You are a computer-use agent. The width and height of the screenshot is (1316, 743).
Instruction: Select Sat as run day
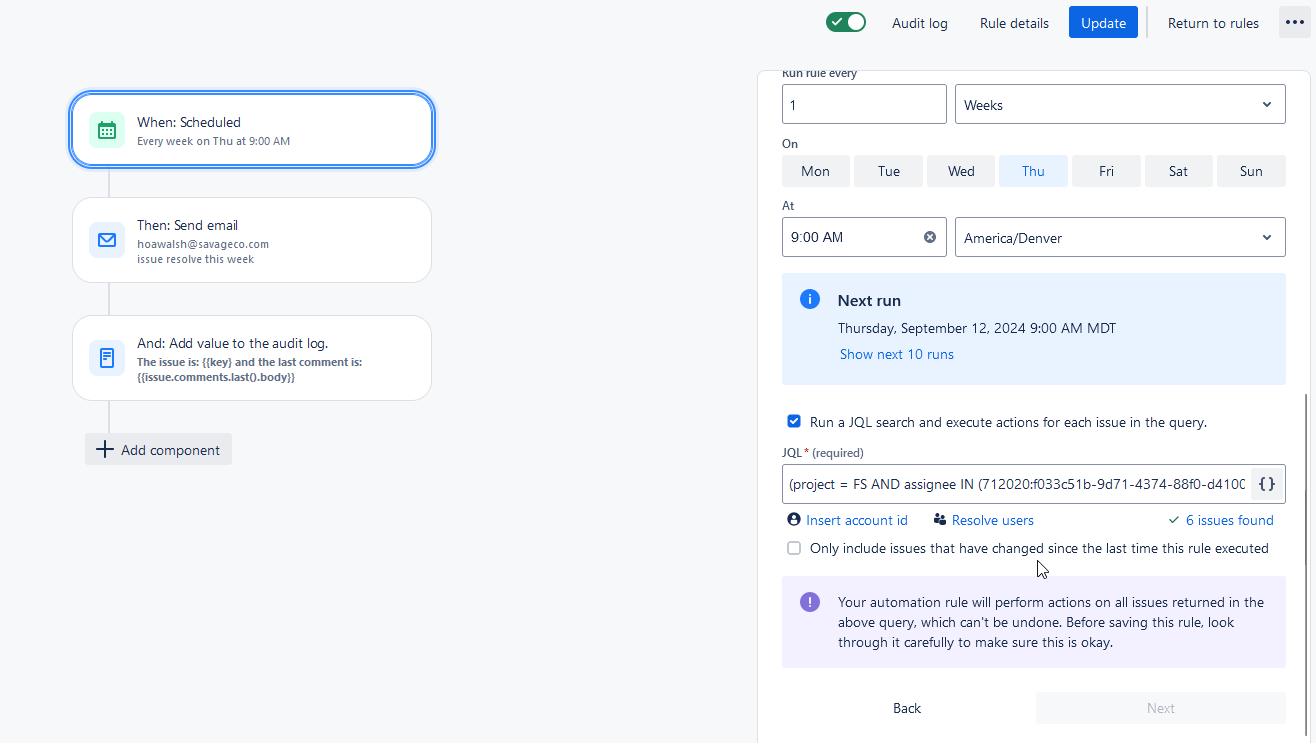pos(1179,171)
